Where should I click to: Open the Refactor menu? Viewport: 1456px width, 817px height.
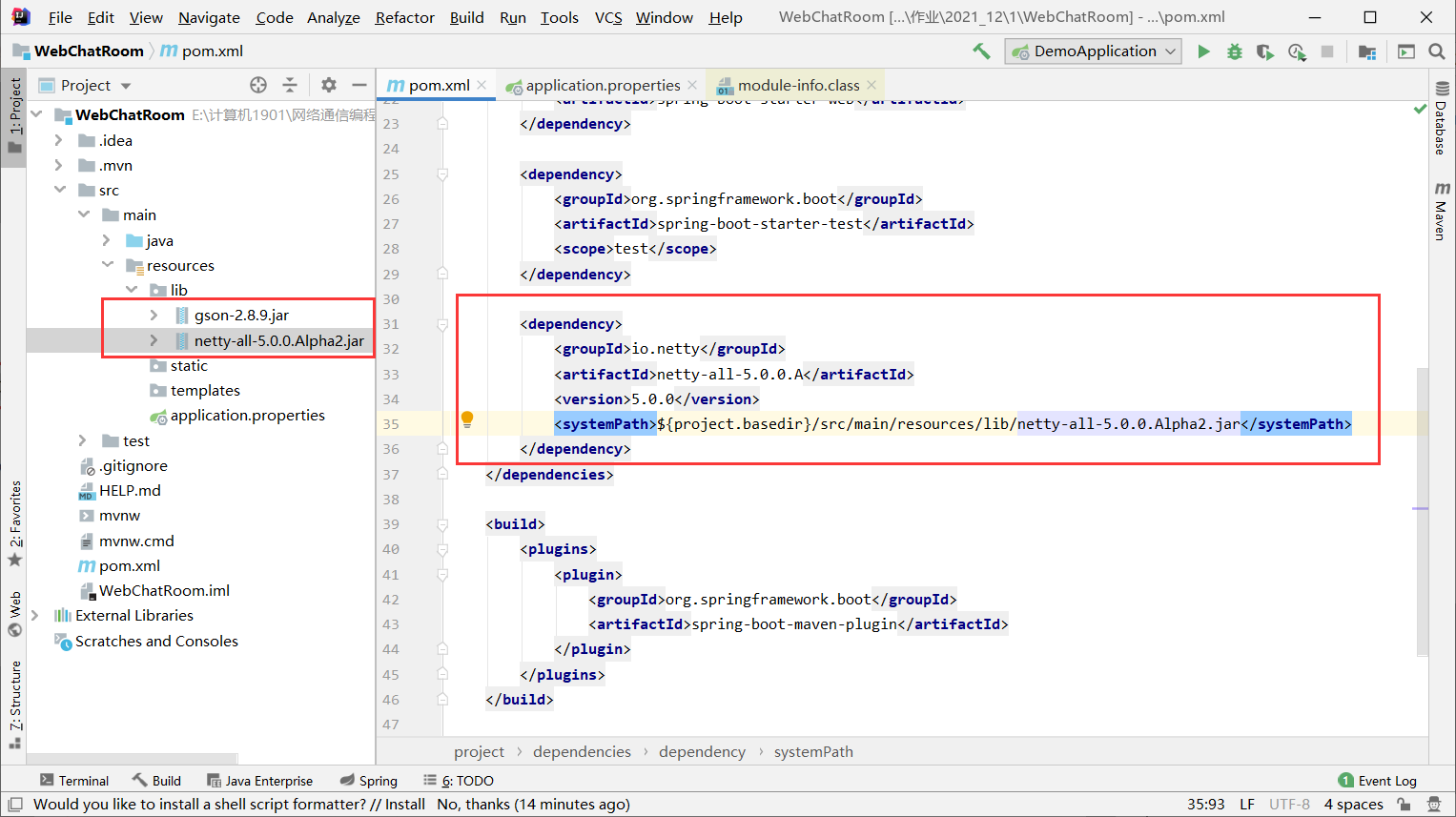click(x=404, y=16)
